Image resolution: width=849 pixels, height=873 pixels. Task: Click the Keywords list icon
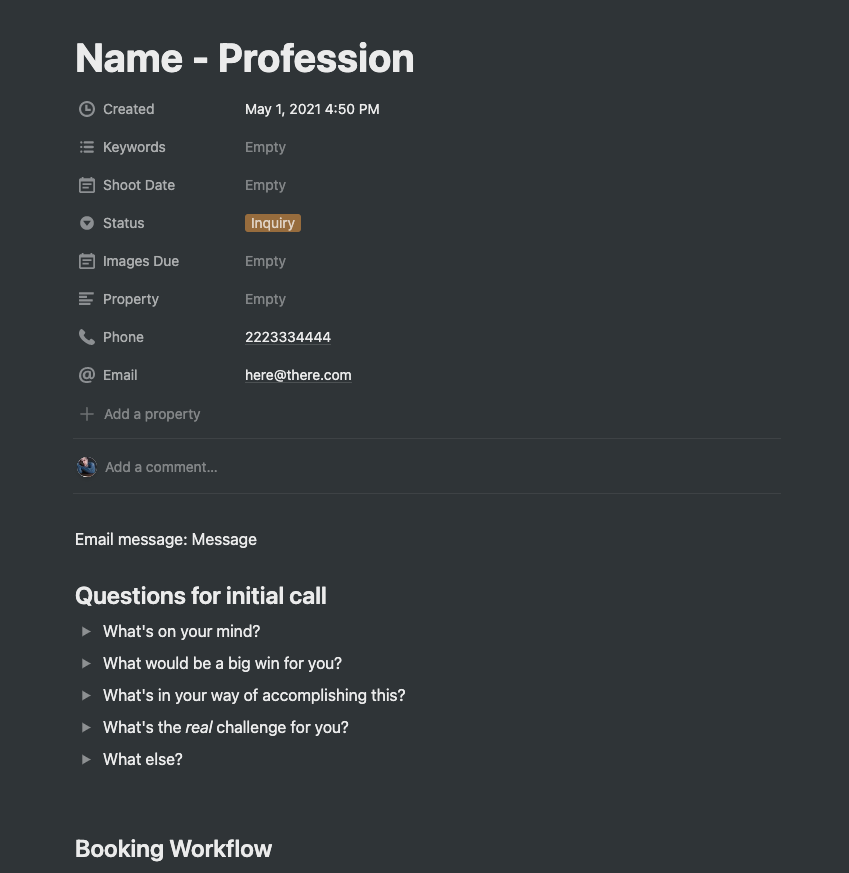(x=87, y=147)
